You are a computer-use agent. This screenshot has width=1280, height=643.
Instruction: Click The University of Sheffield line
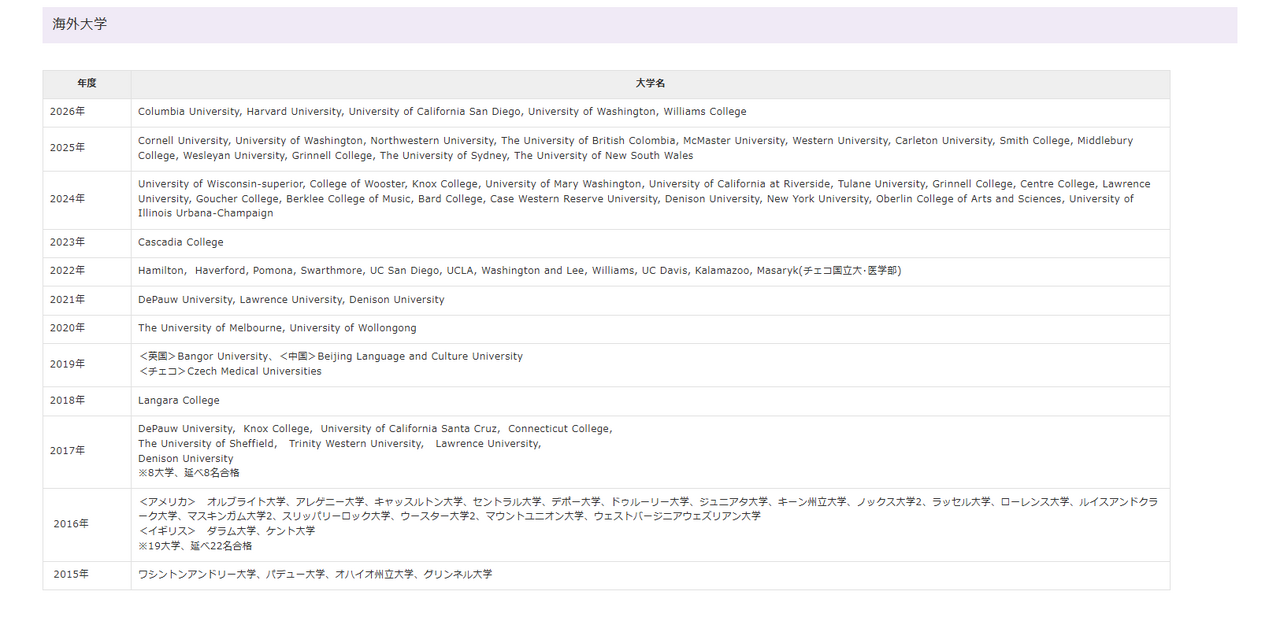point(340,444)
